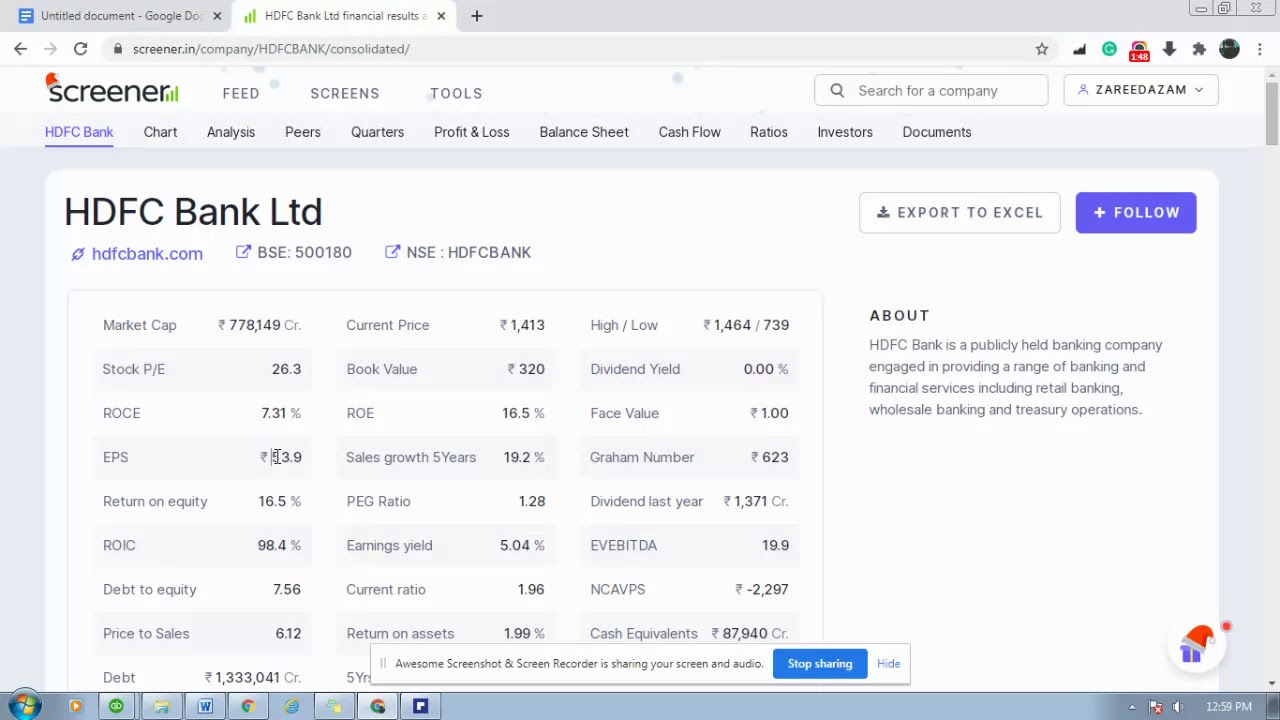Image resolution: width=1280 pixels, height=720 pixels.
Task: Jump to Cash Flow section
Action: click(689, 132)
